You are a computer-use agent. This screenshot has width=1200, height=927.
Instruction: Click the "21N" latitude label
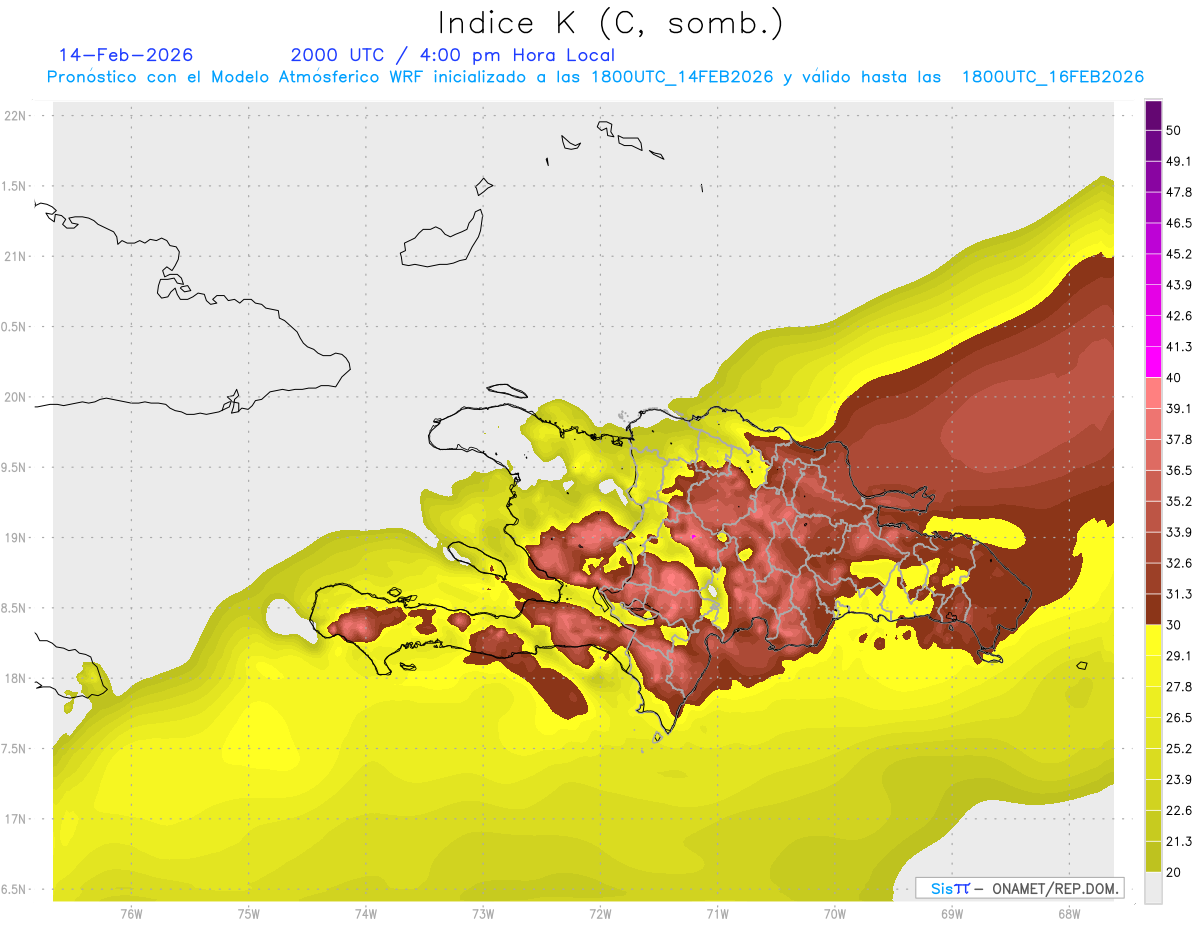(16, 256)
